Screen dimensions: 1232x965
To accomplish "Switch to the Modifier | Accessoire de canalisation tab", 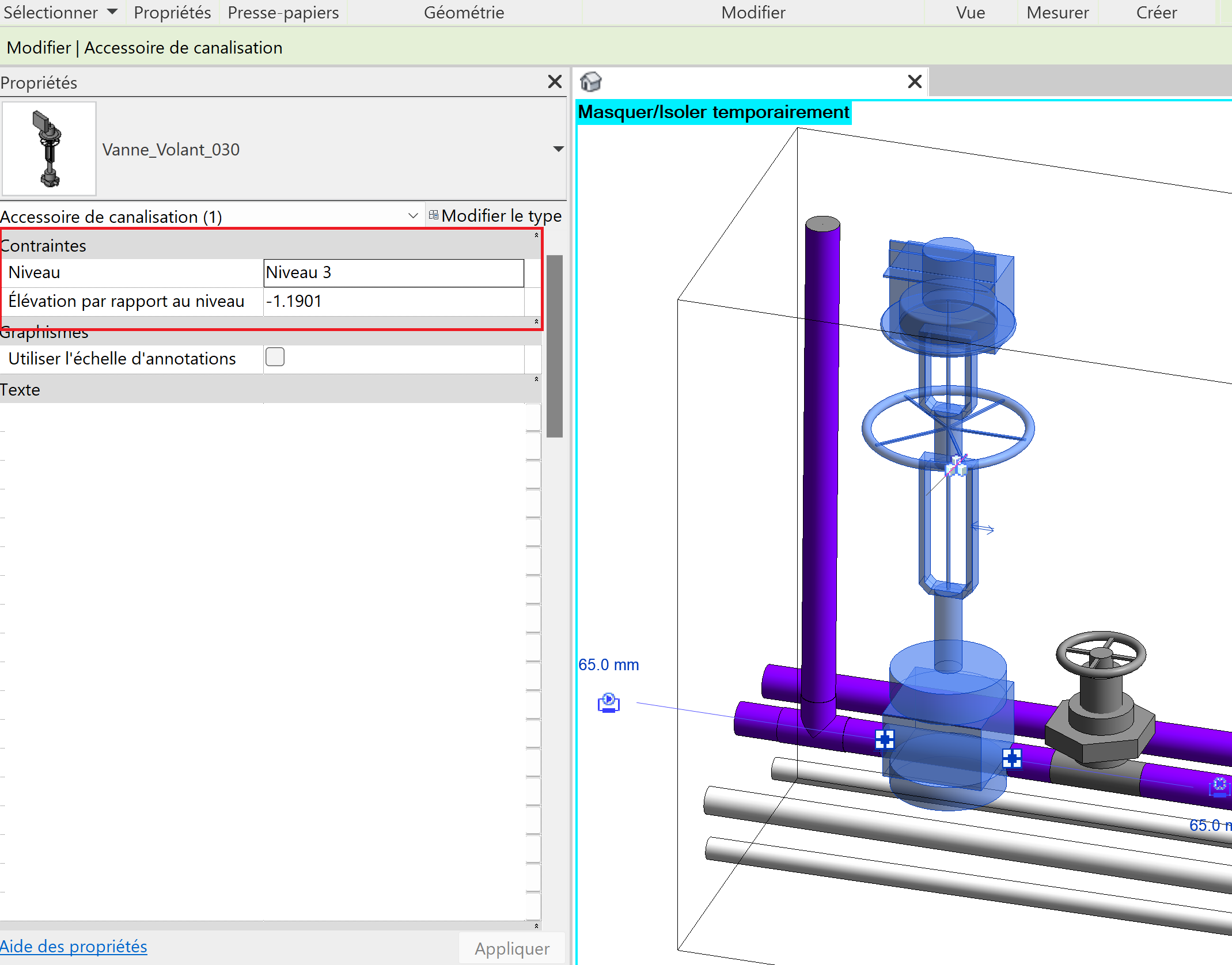I will [144, 47].
